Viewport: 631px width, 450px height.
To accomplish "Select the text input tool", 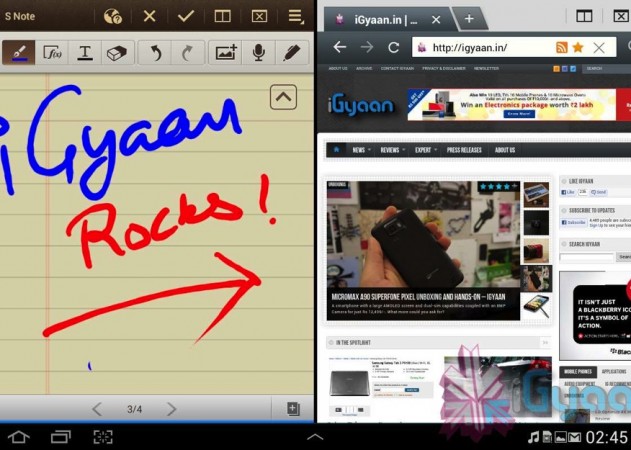I will (x=86, y=52).
